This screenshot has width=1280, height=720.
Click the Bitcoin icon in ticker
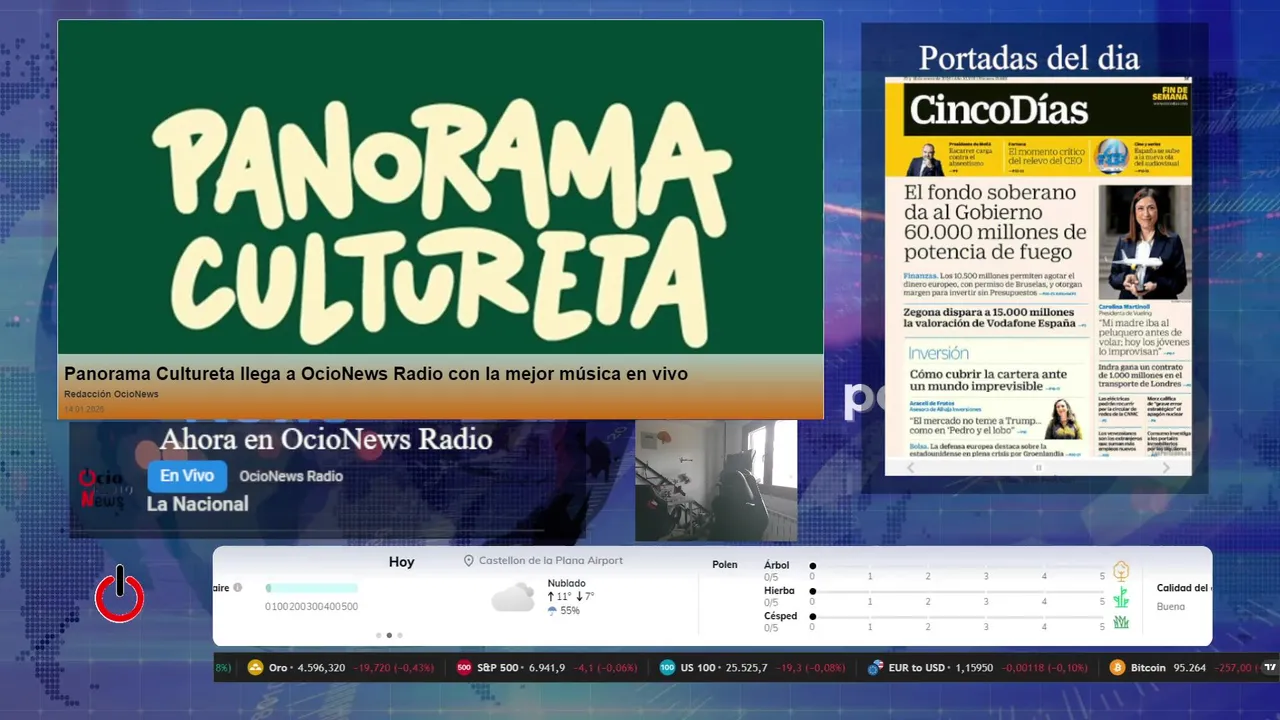click(1117, 668)
